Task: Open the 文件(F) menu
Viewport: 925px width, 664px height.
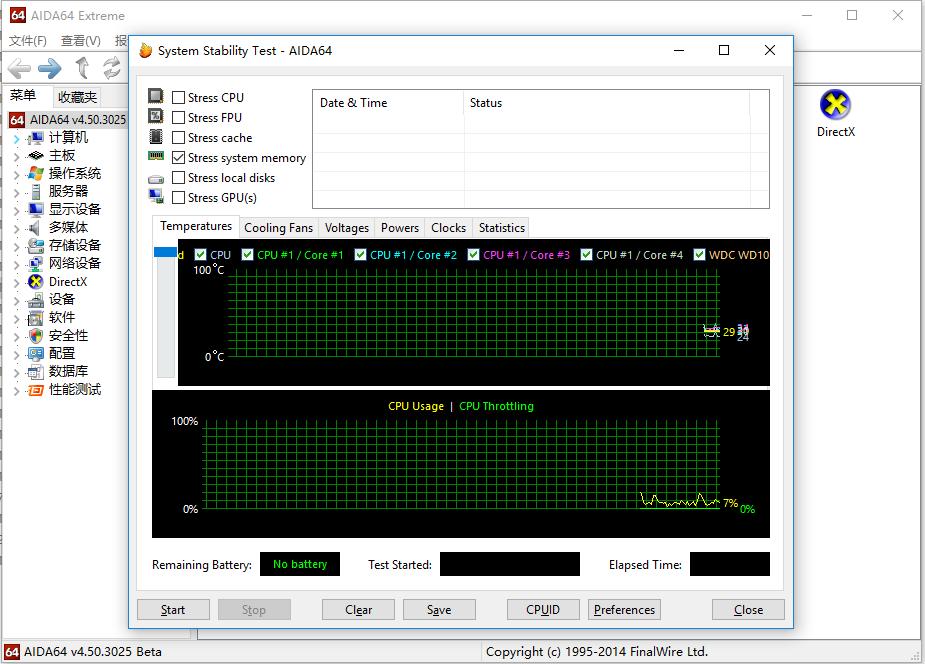Action: click(28, 41)
